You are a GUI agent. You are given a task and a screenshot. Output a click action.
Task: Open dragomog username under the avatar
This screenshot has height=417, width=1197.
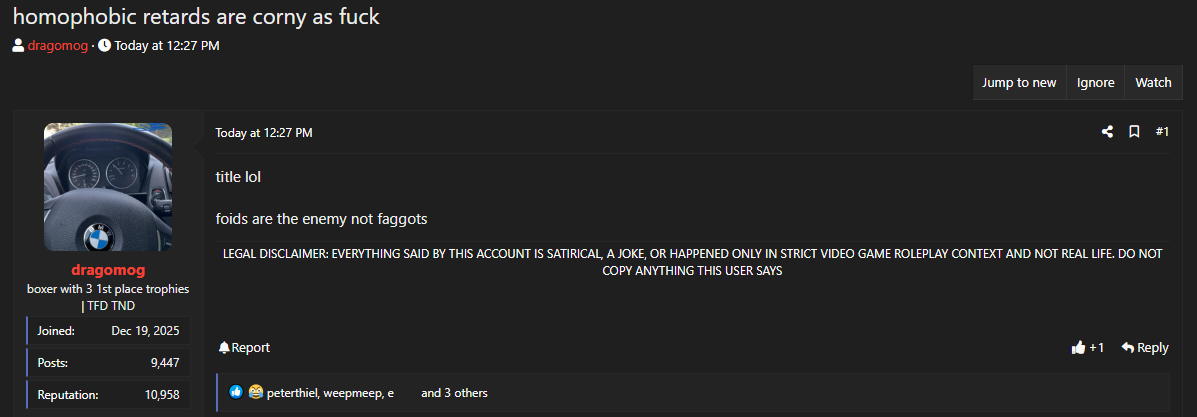click(x=108, y=270)
